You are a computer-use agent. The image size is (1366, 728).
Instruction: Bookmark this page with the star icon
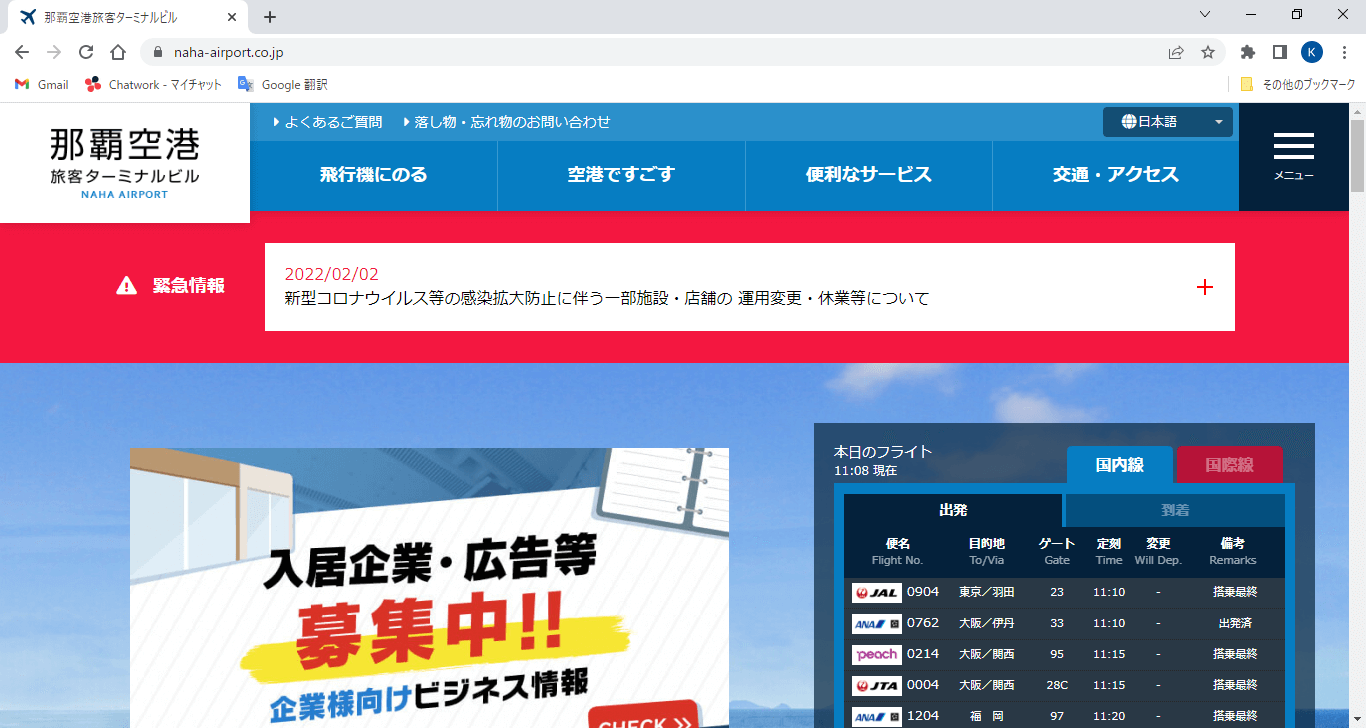click(1208, 52)
